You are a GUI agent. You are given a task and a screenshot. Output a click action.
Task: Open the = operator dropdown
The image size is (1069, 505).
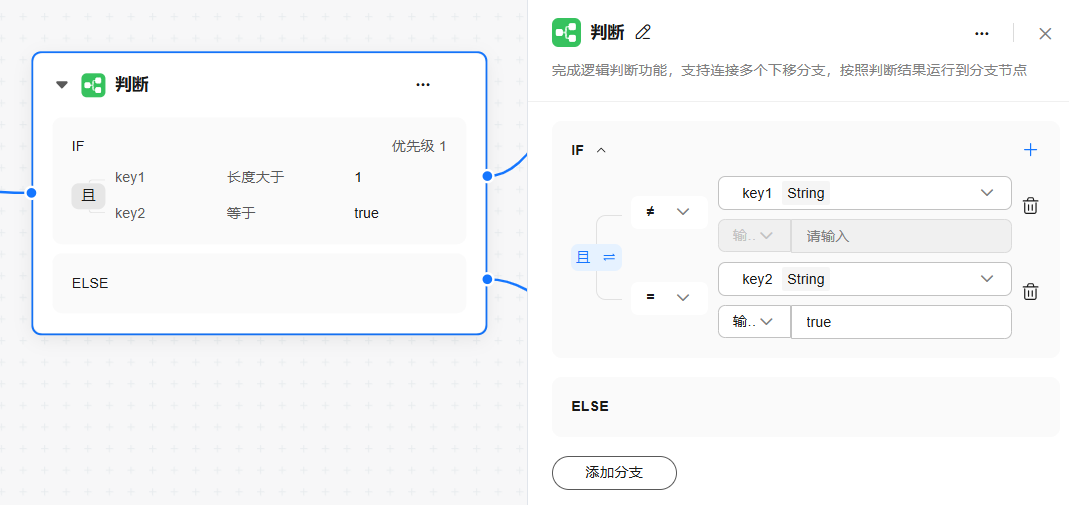coord(669,298)
